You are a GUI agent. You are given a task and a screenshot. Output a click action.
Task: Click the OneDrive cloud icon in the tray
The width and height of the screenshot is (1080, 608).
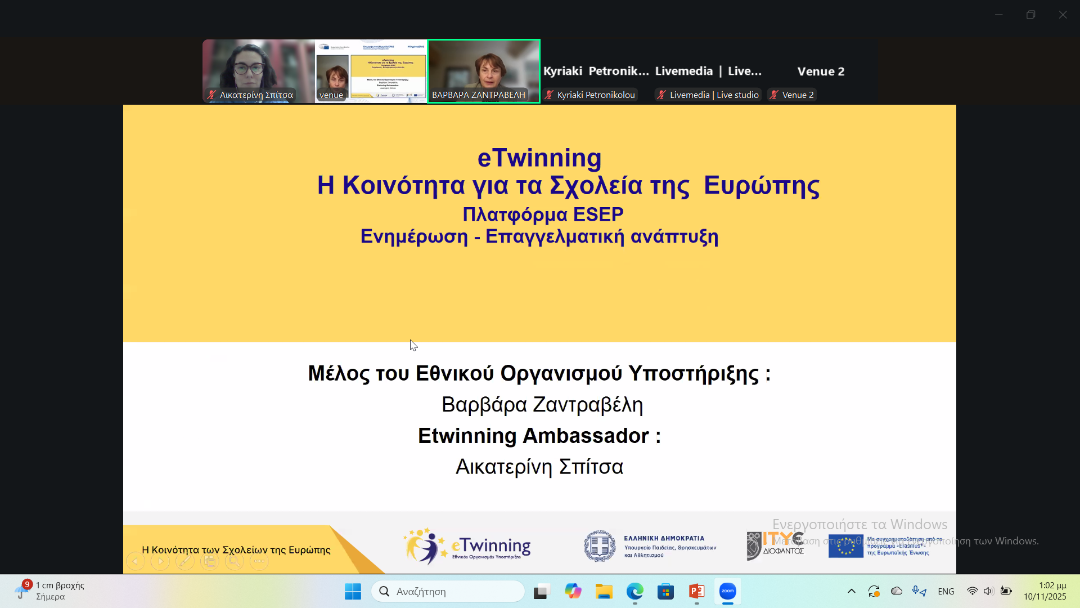coord(896,591)
